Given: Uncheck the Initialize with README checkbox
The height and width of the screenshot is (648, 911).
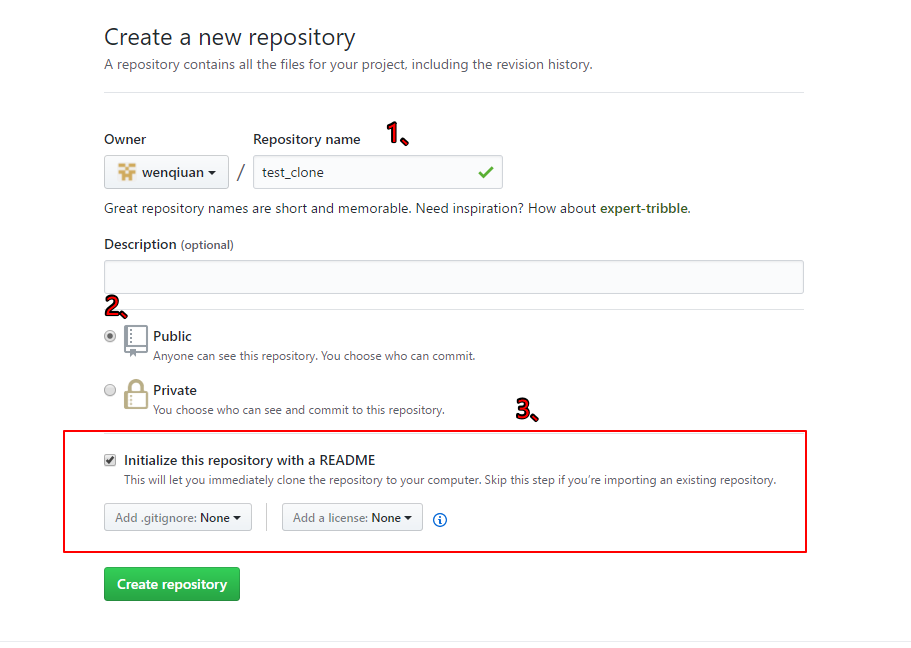Looking at the screenshot, I should tap(110, 460).
